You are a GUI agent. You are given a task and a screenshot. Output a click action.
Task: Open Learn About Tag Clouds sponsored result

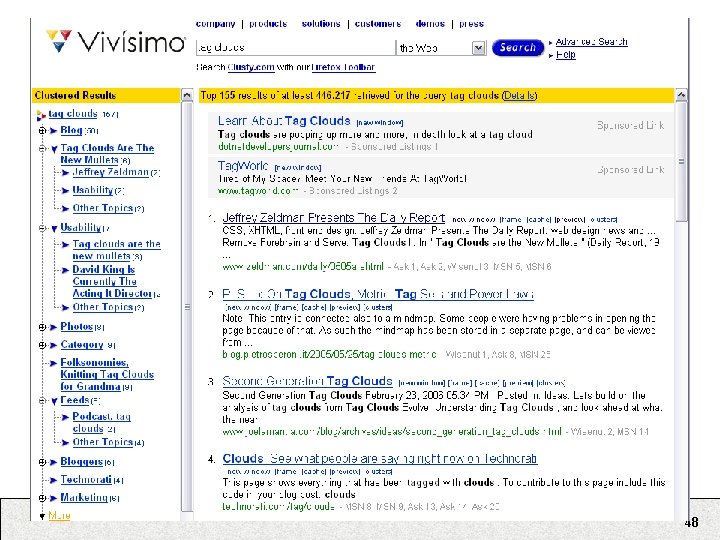284,121
